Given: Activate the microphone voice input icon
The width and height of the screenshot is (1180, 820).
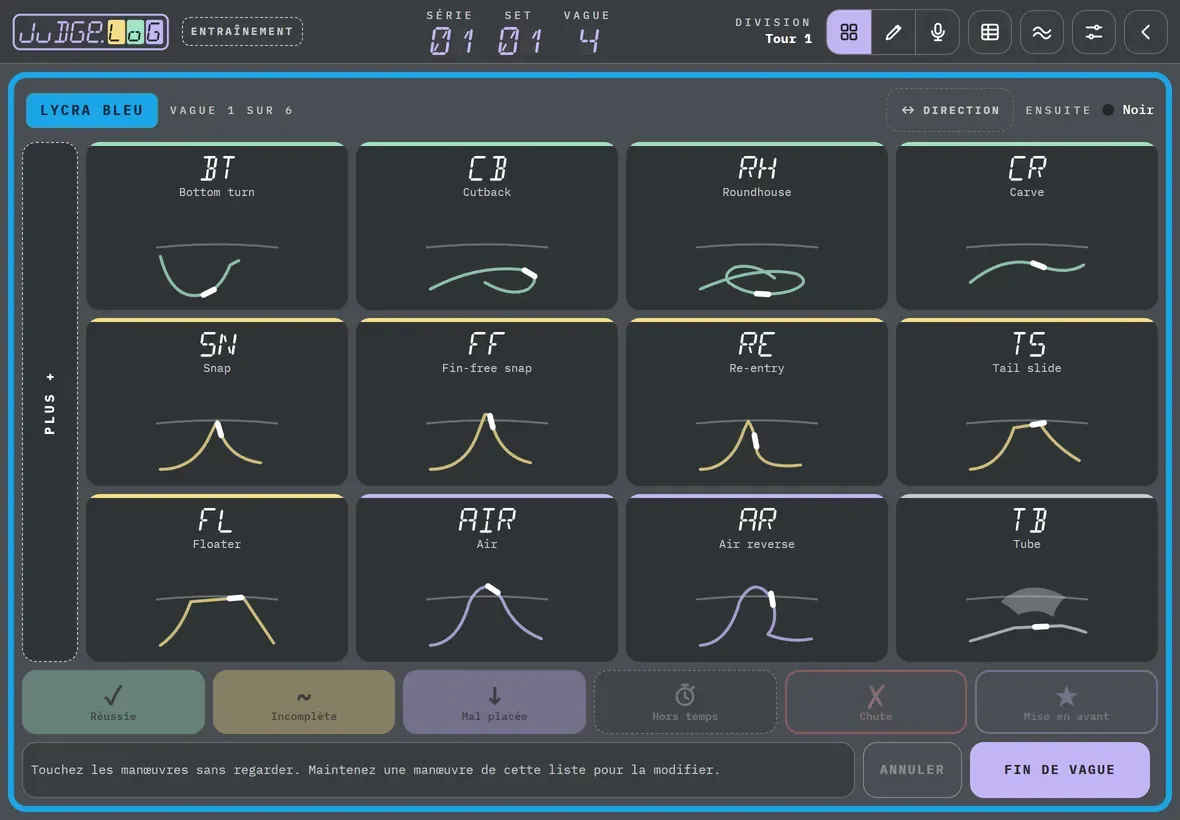Looking at the screenshot, I should click(x=938, y=32).
